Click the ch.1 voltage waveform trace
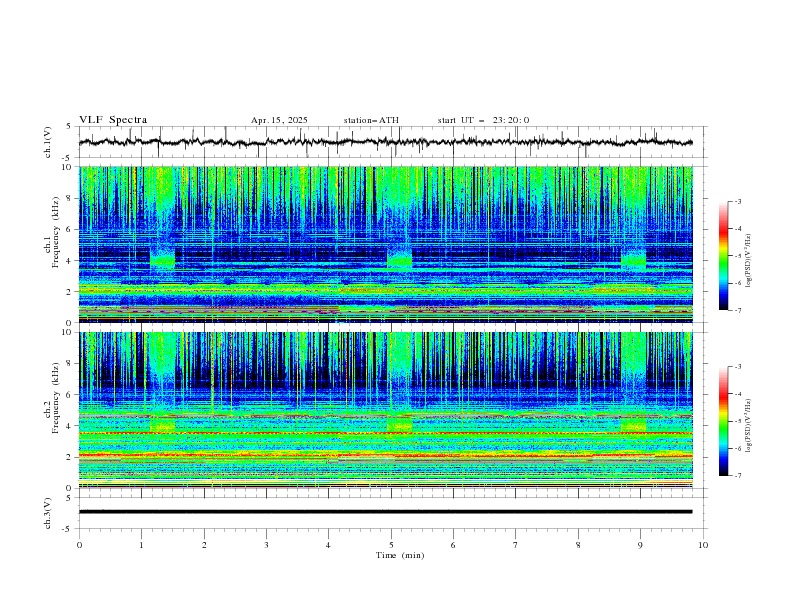 (x=385, y=142)
